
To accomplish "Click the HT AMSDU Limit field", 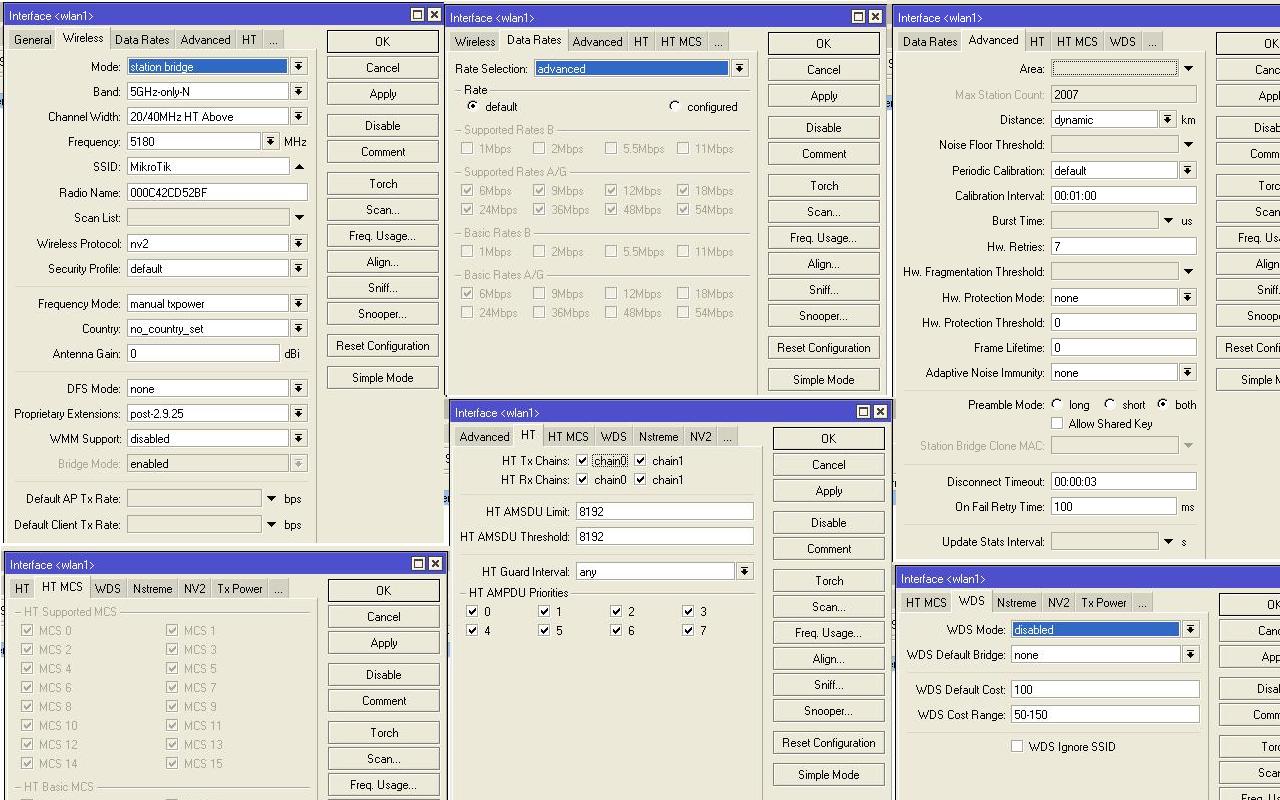I will (664, 511).
